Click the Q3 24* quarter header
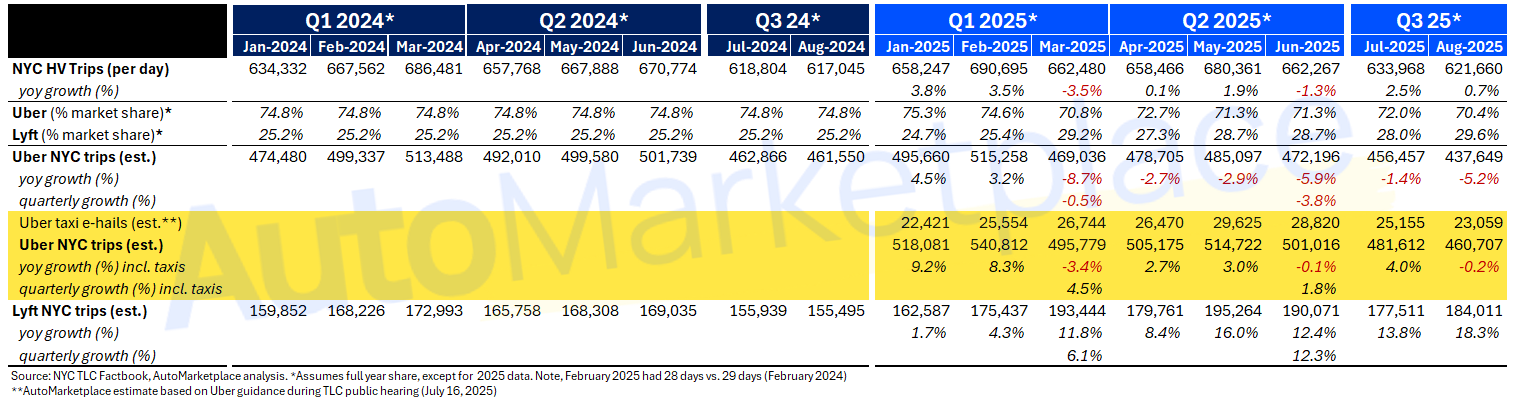The width and height of the screenshot is (1514, 403). (x=786, y=20)
